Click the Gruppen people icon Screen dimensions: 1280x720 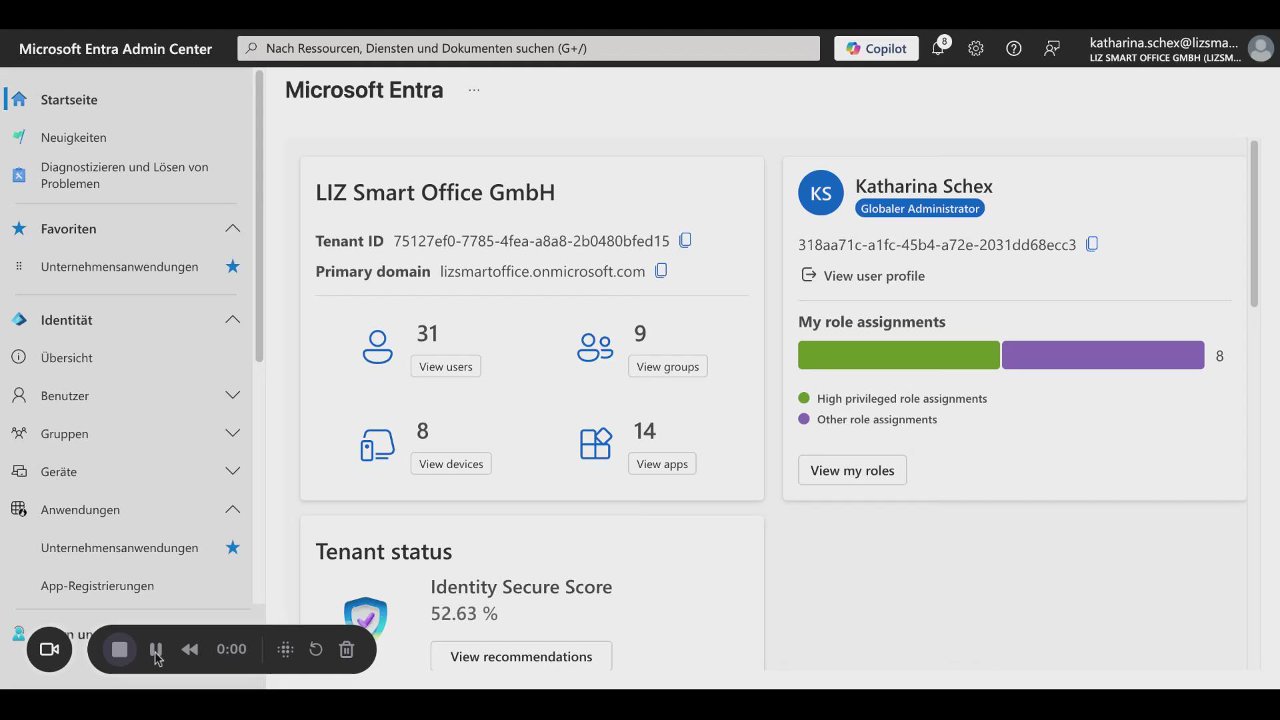(19, 433)
